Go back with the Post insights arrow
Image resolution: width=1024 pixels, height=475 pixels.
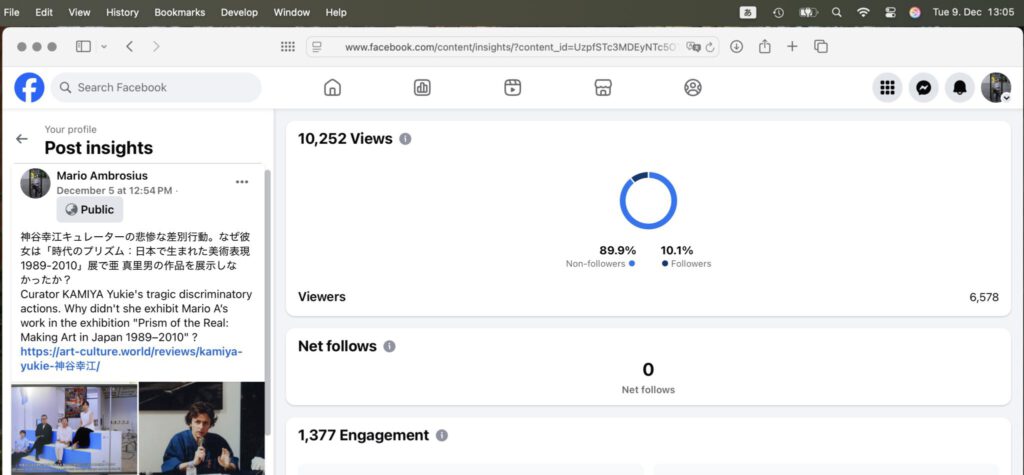click(x=22, y=139)
